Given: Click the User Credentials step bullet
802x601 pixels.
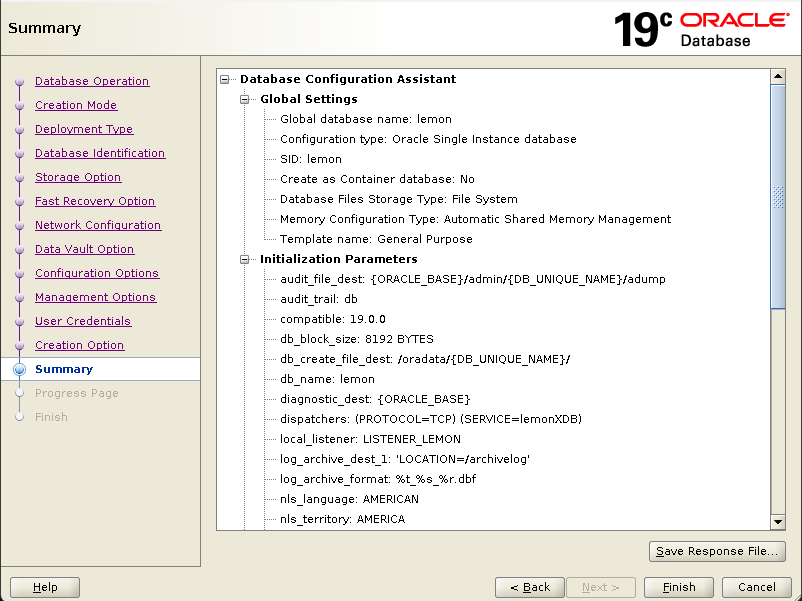Looking at the screenshot, I should click(19, 322).
